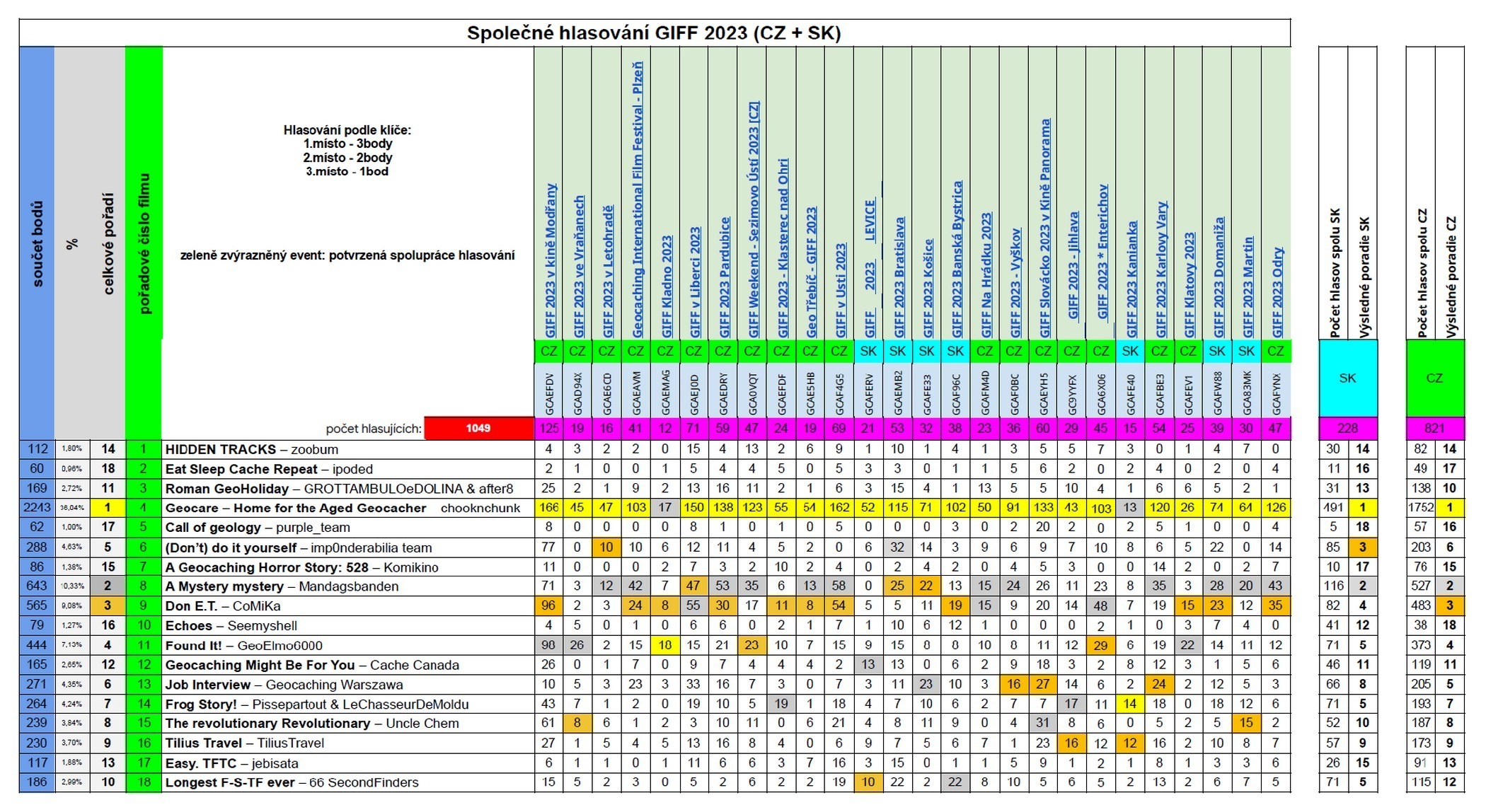This screenshot has height=812, width=1486.
Task: Click the celkové pořadí column header
Action: (x=108, y=244)
